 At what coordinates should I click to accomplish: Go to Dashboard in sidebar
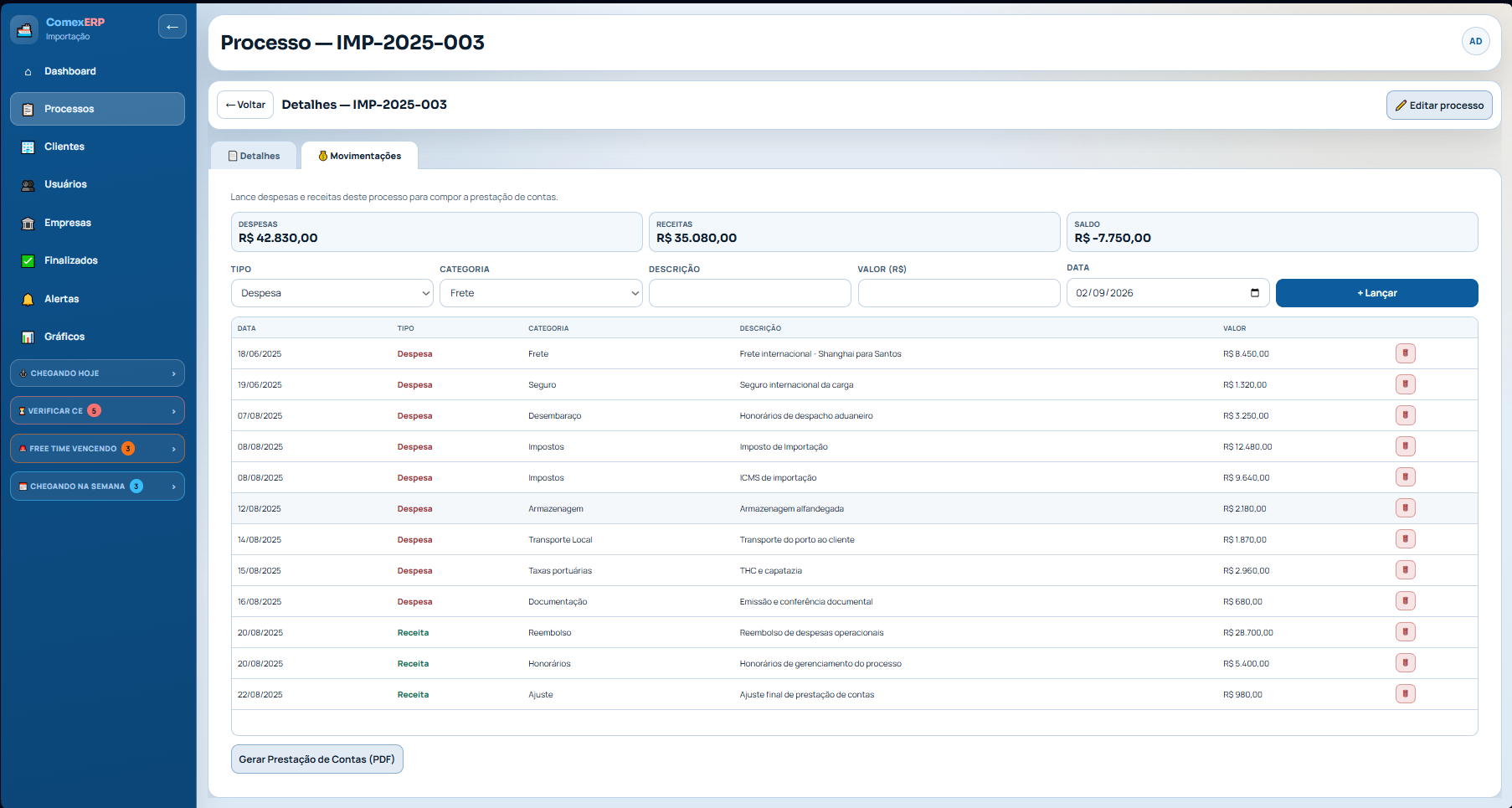97,71
